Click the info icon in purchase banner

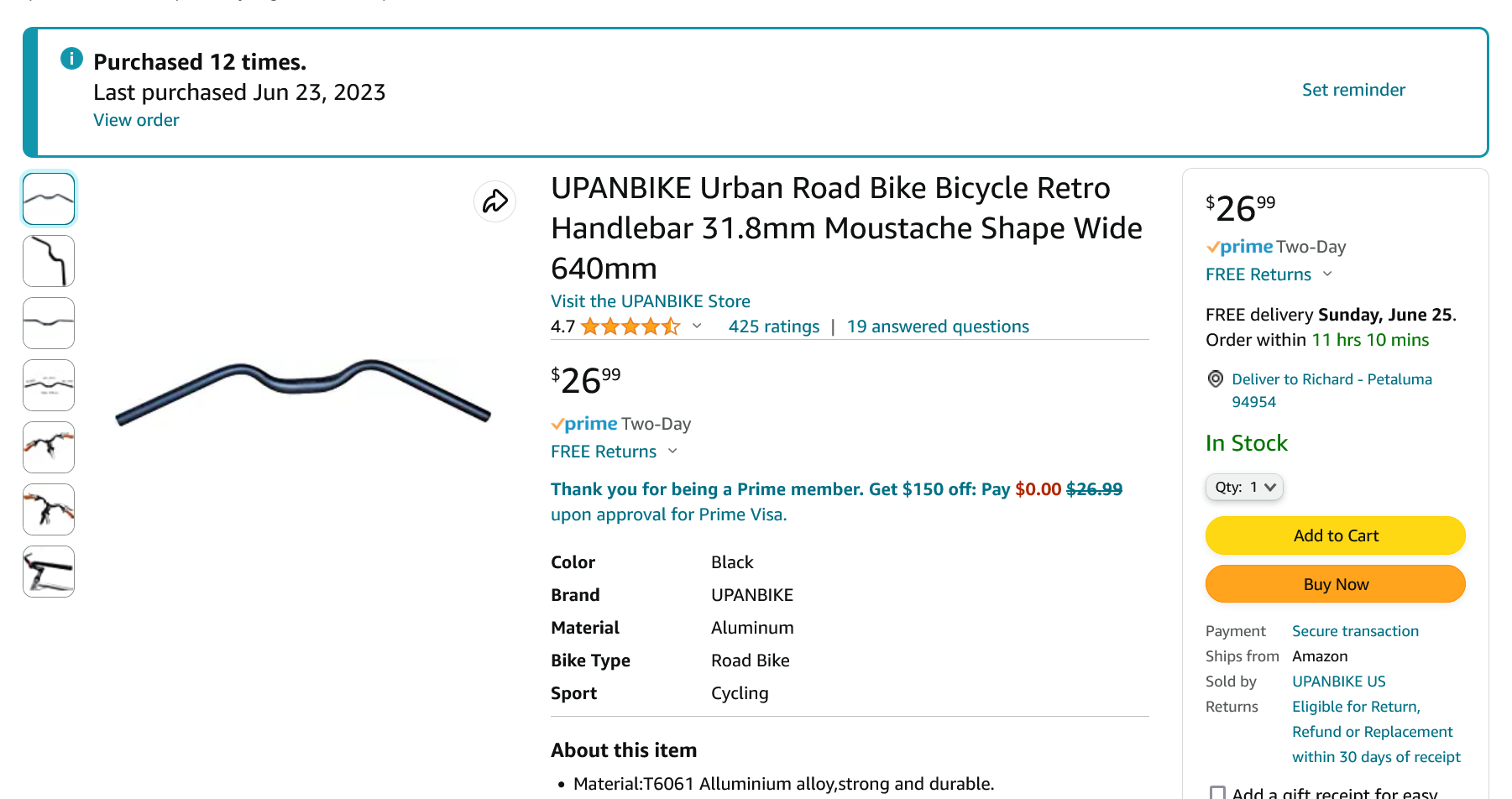[x=72, y=59]
